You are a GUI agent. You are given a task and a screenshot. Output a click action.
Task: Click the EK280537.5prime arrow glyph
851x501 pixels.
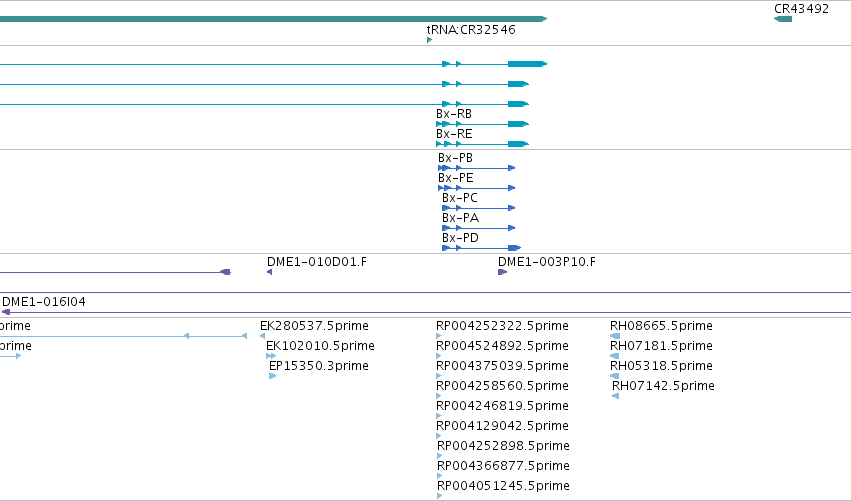pos(263,336)
